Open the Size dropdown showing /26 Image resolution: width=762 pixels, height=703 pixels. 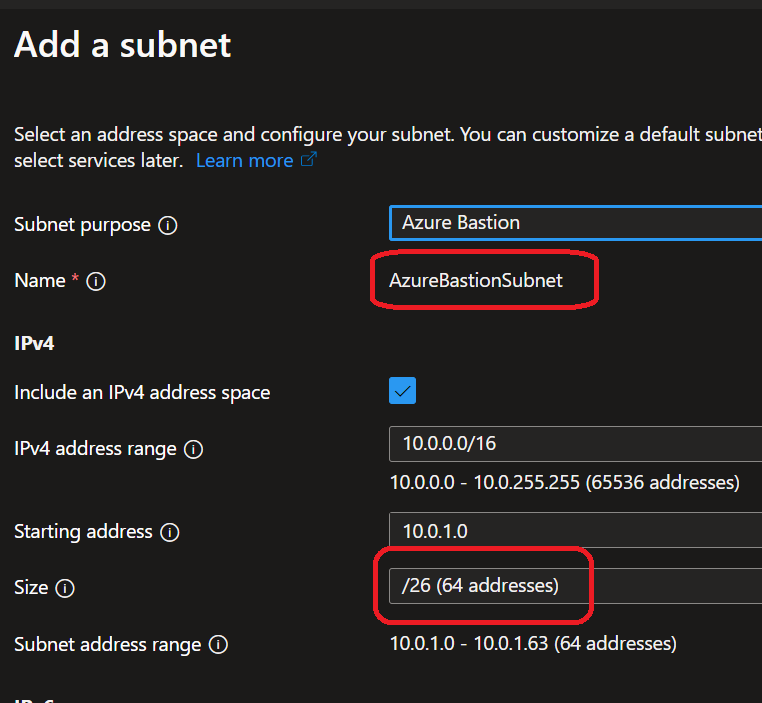coord(575,586)
